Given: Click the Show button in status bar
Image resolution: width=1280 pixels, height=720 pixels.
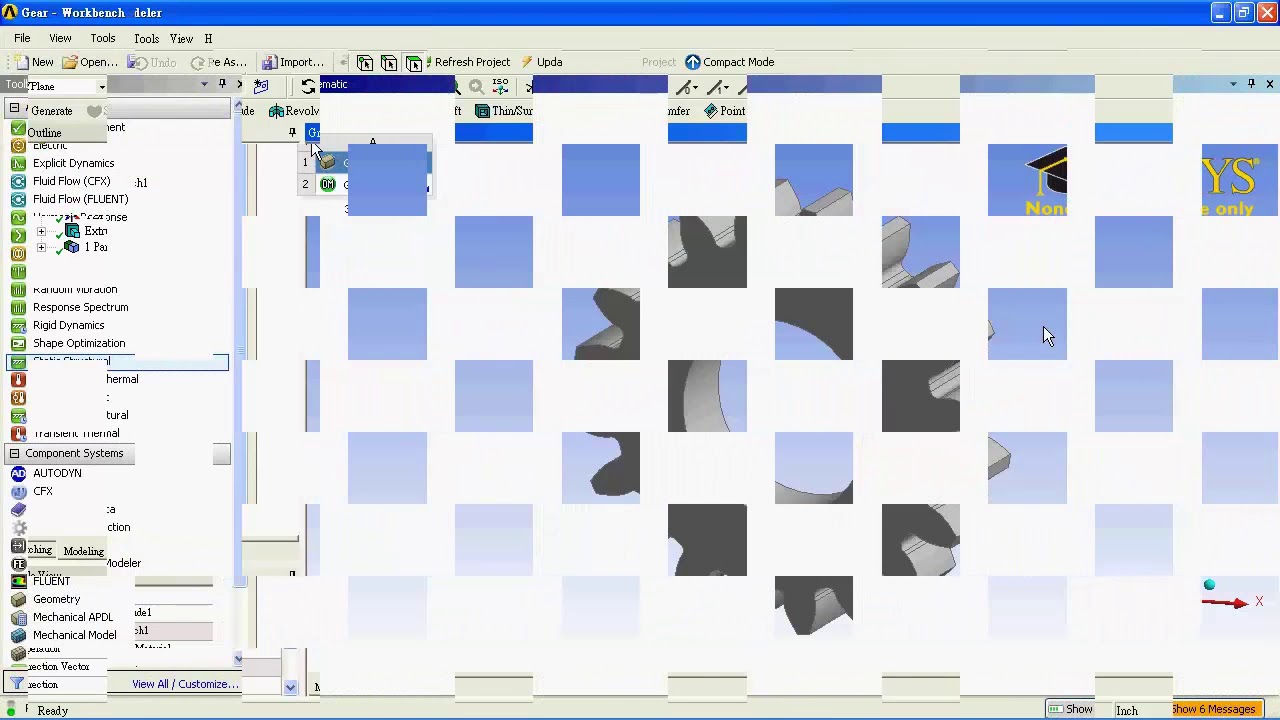Looking at the screenshot, I should click(1071, 709).
